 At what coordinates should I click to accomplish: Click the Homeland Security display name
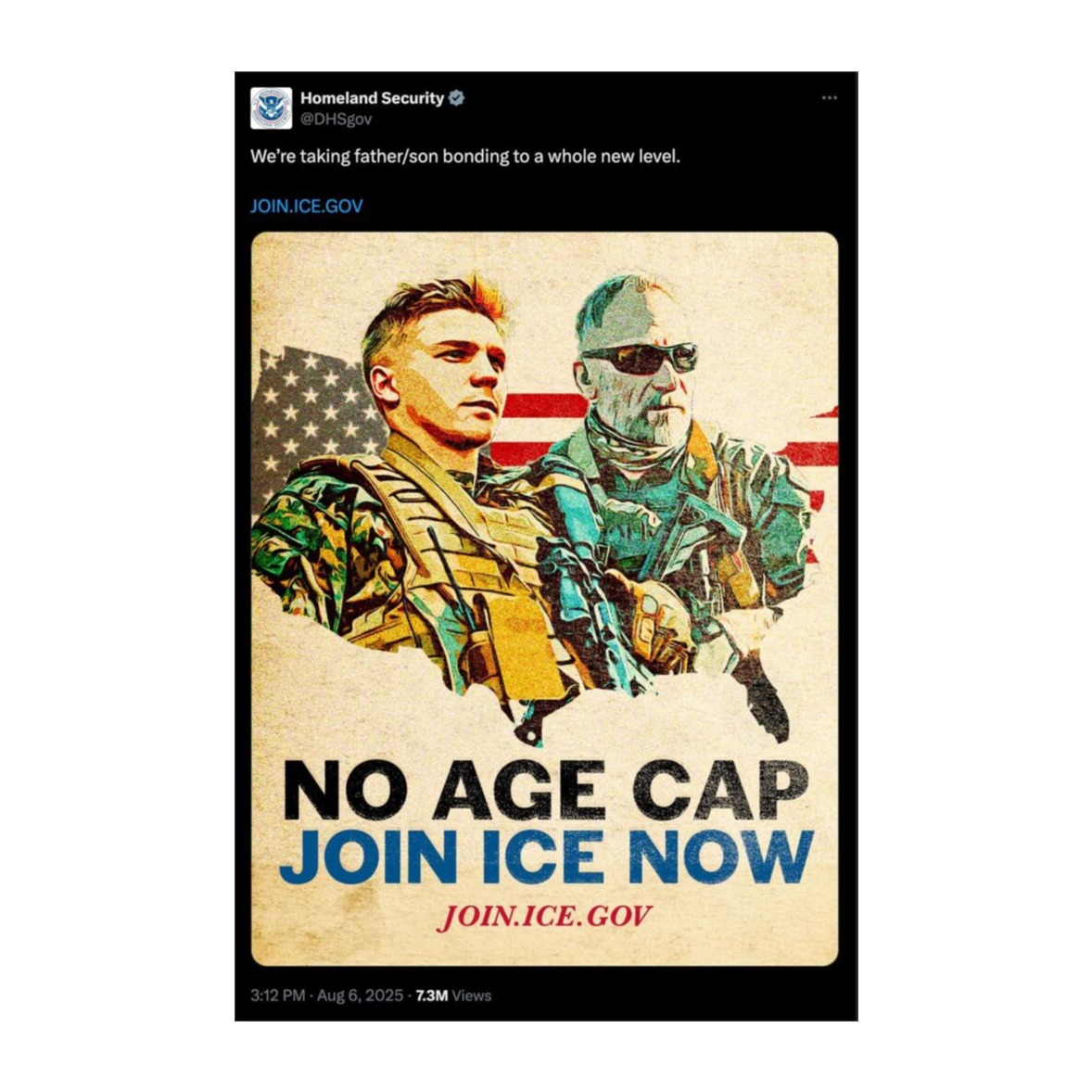point(372,98)
